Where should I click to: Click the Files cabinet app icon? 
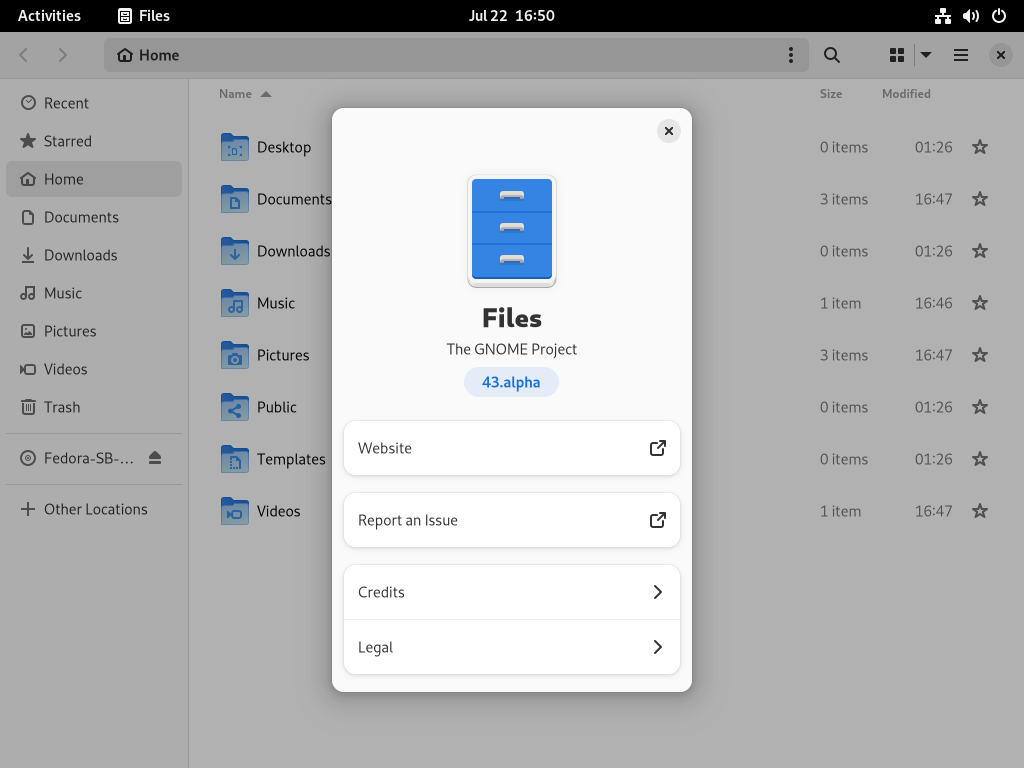pos(512,231)
